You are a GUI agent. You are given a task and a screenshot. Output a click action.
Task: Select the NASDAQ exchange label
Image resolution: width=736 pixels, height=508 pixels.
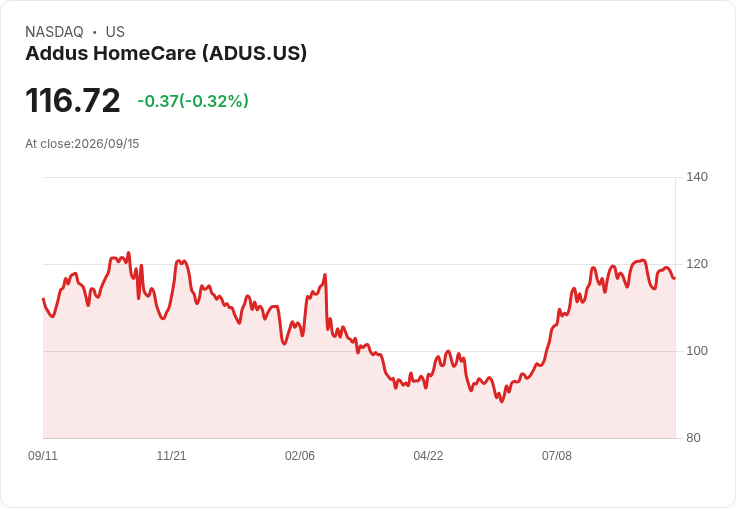tap(54, 32)
